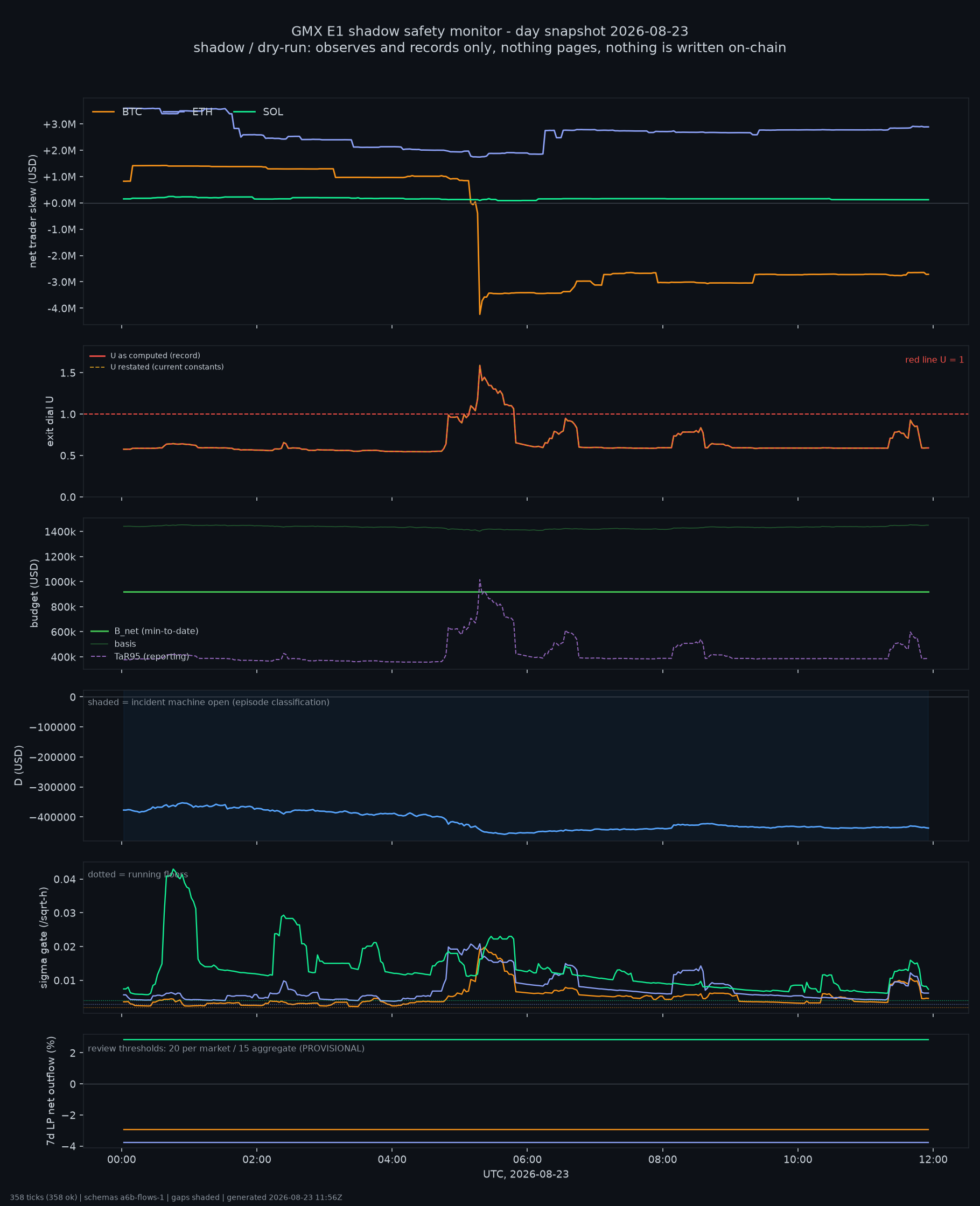Click the "shaded = incident machine open" annotation

[208, 703]
